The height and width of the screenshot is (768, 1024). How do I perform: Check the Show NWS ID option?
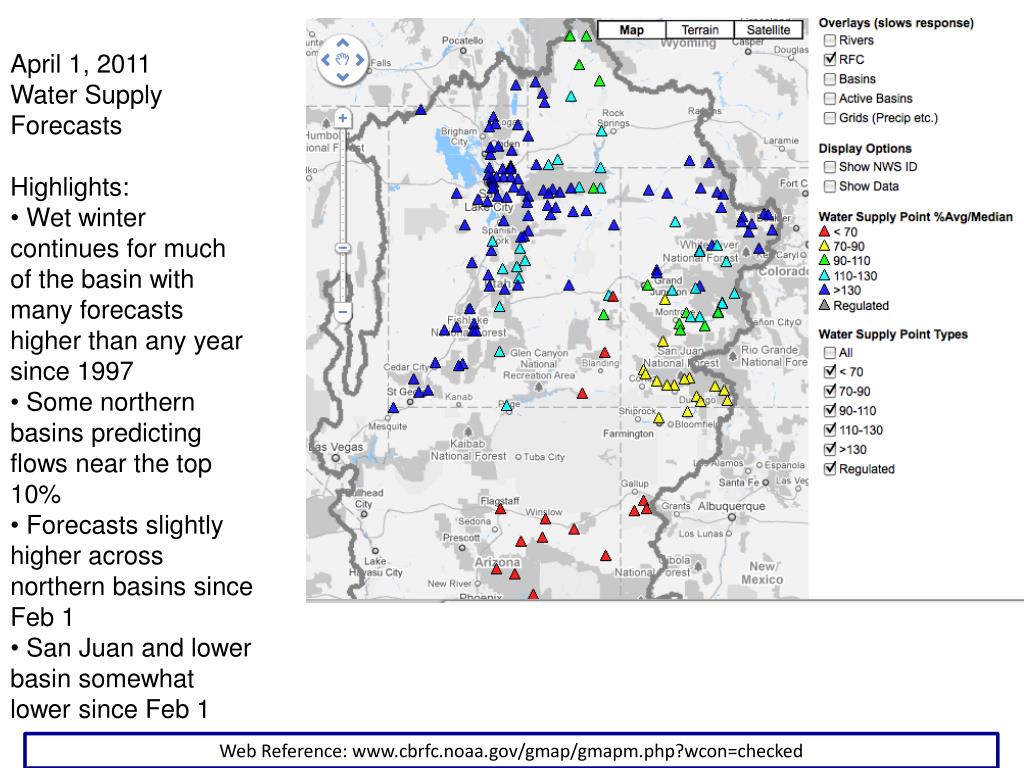829,167
